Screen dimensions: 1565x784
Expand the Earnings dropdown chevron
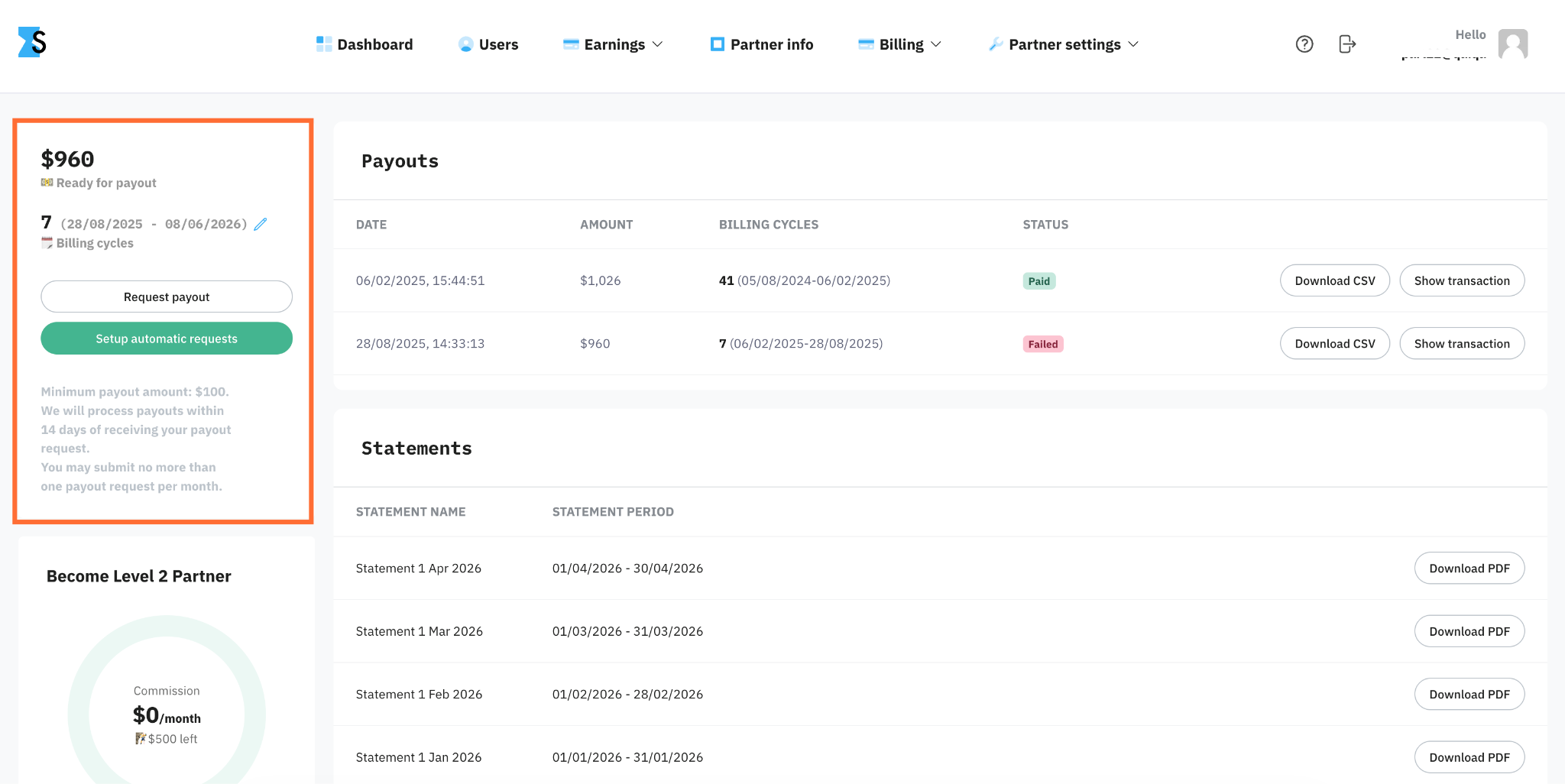pos(657,44)
